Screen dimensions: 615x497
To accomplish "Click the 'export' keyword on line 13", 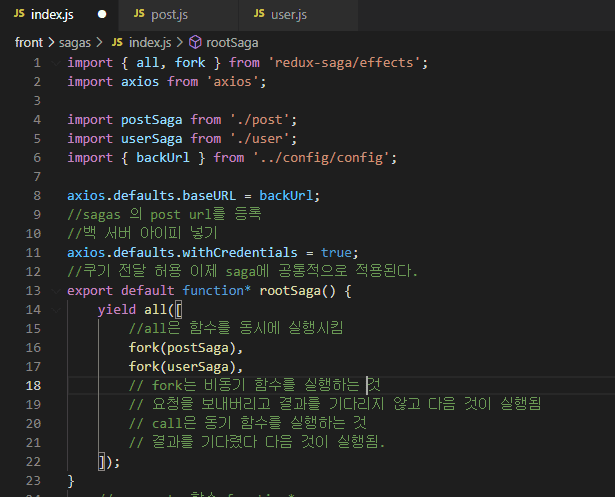I will (x=90, y=291).
